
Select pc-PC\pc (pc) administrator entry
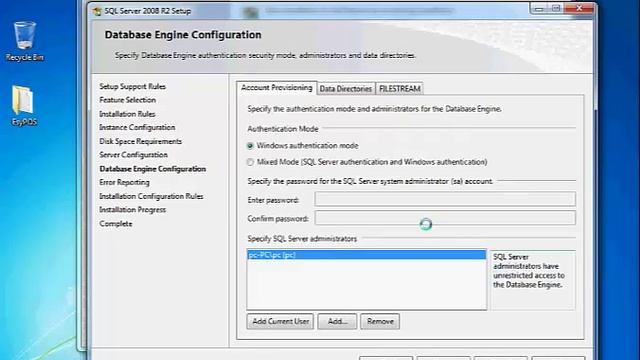pos(367,255)
